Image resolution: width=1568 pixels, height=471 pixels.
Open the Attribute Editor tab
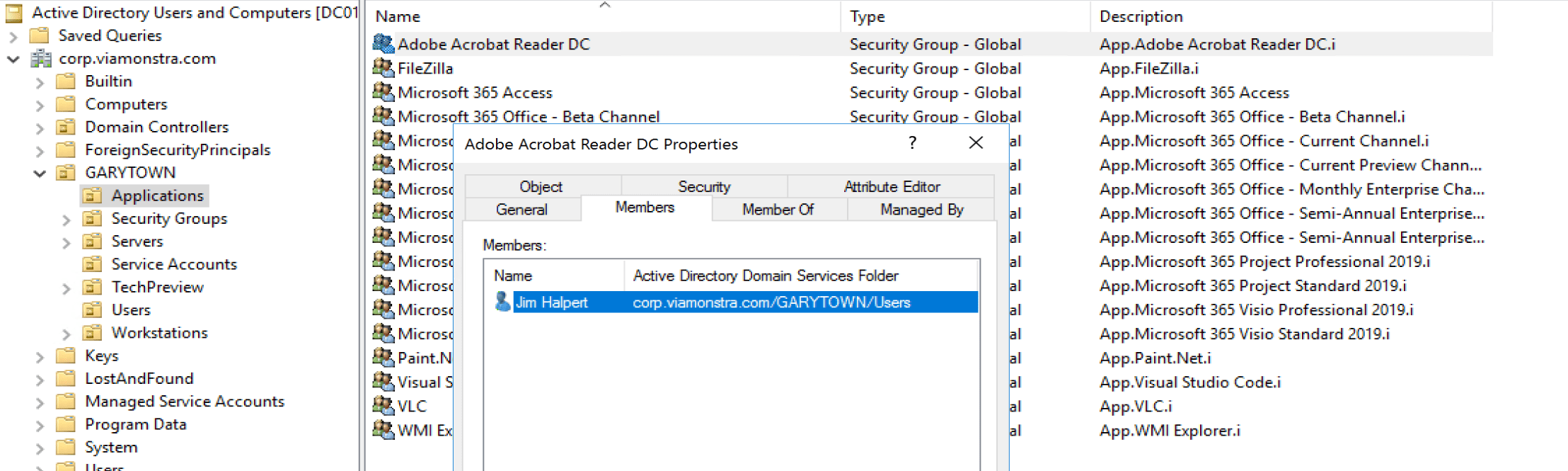(x=891, y=187)
